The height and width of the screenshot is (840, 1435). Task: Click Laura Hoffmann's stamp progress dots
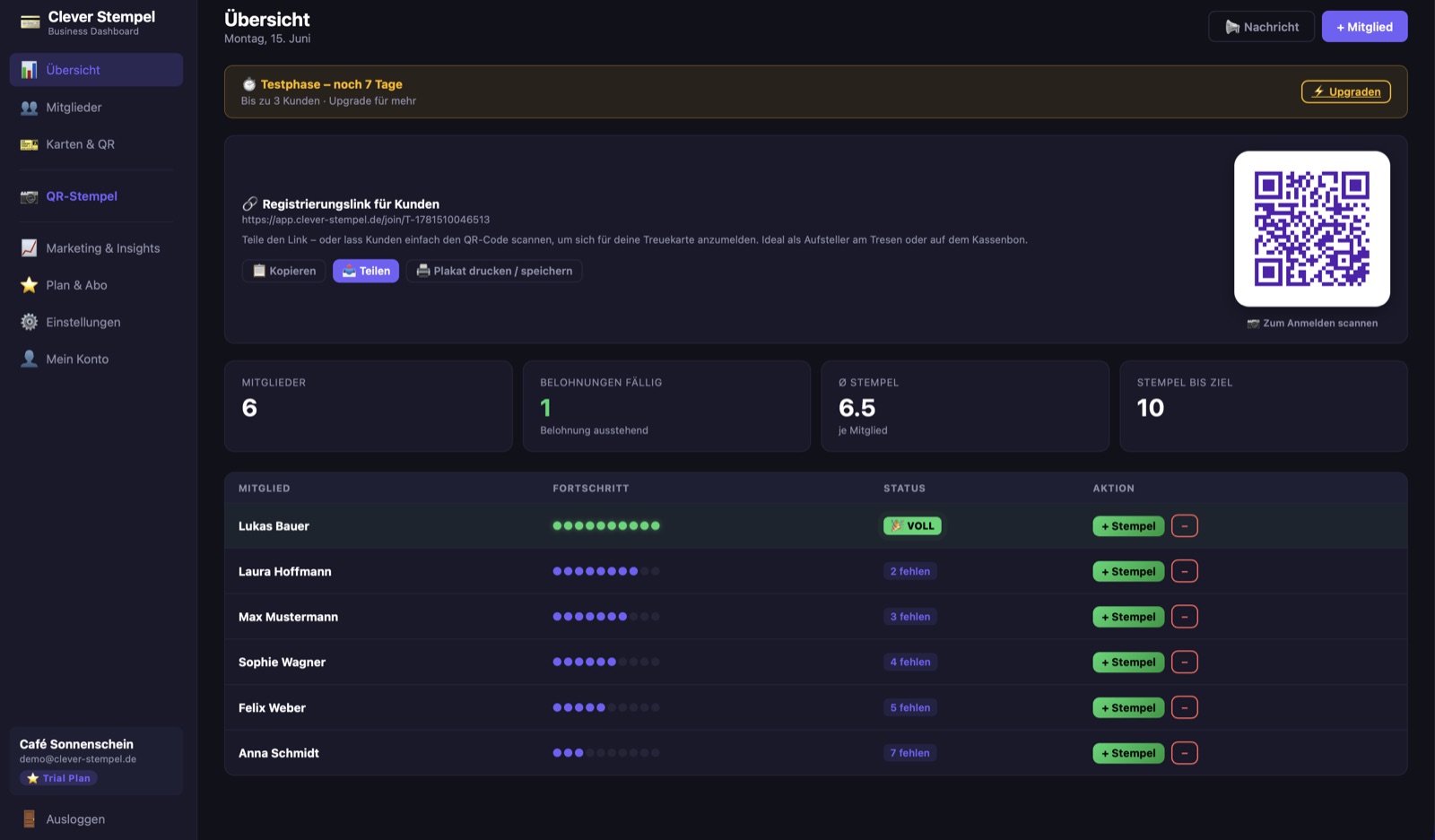tap(606, 571)
